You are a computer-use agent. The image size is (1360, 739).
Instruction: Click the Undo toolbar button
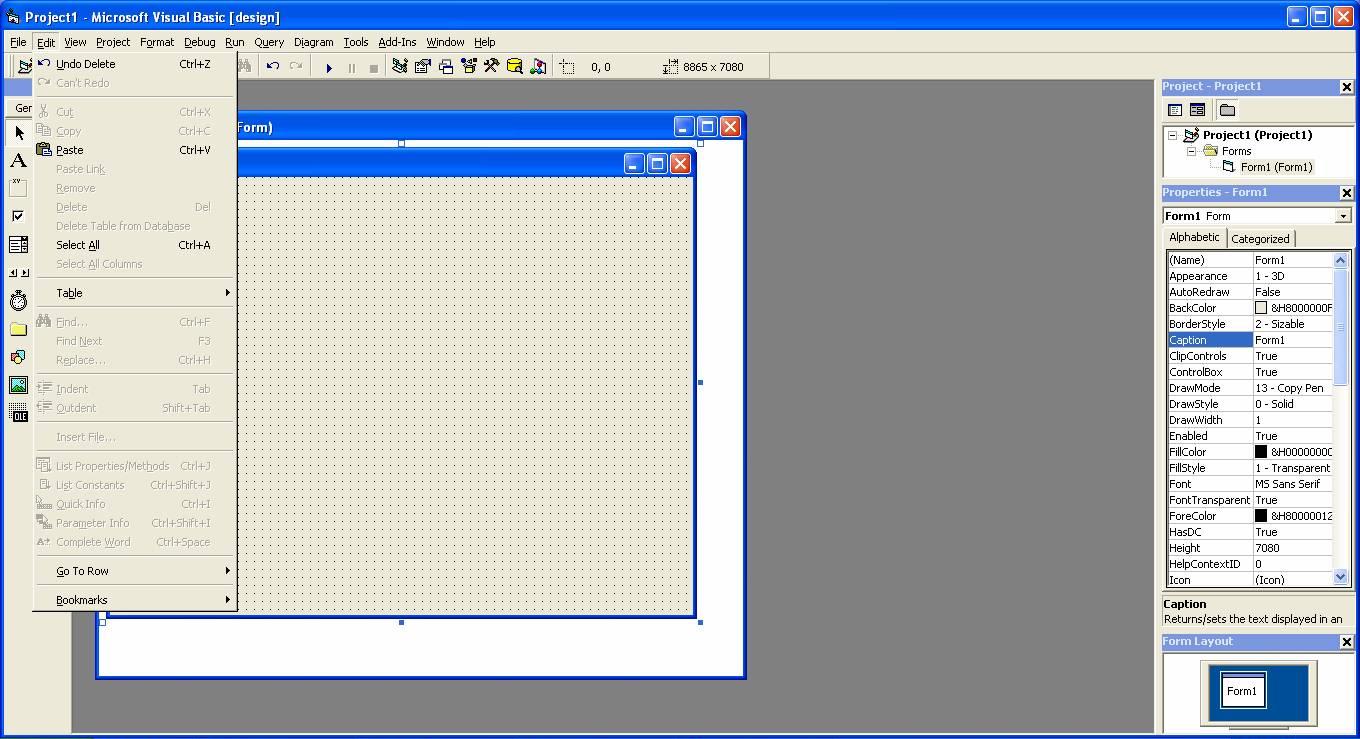click(272, 67)
